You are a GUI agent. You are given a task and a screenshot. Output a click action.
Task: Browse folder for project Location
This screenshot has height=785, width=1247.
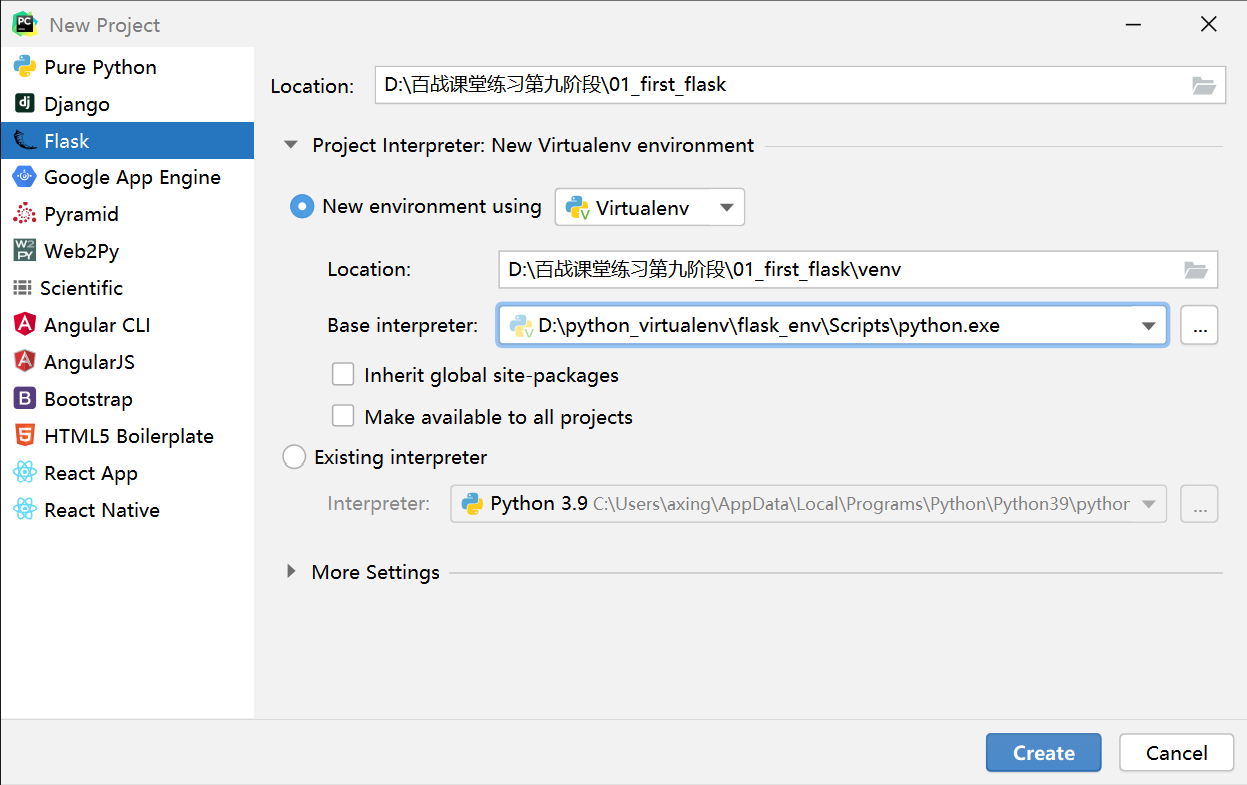coord(1204,86)
